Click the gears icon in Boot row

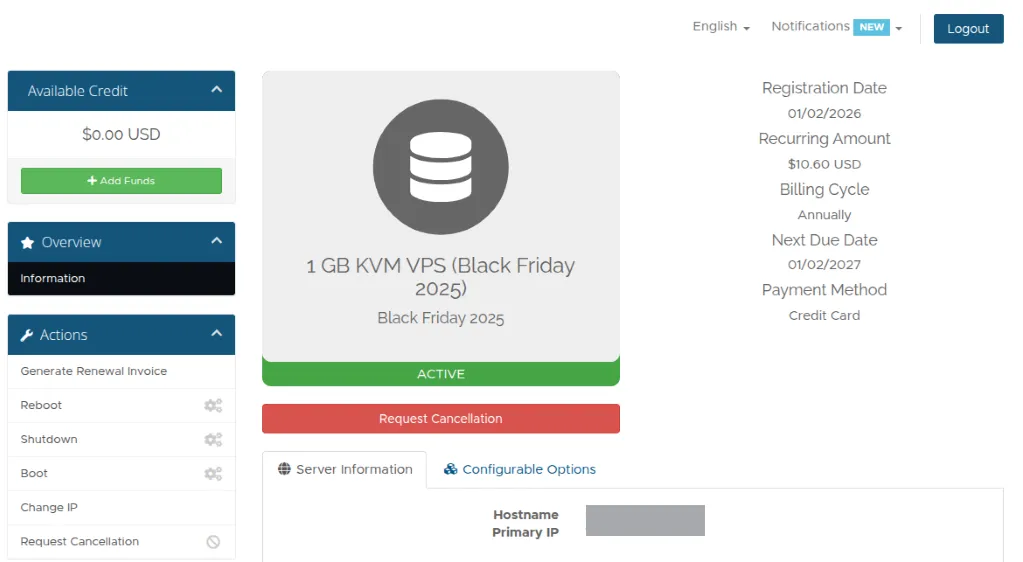click(213, 473)
